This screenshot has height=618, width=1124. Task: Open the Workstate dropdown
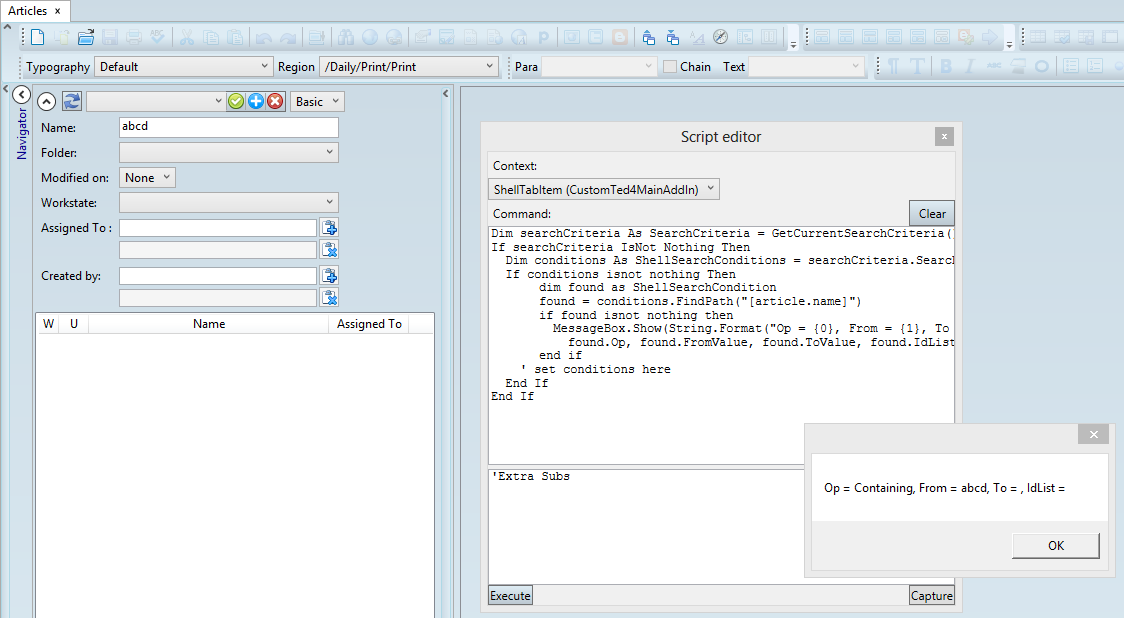point(229,203)
